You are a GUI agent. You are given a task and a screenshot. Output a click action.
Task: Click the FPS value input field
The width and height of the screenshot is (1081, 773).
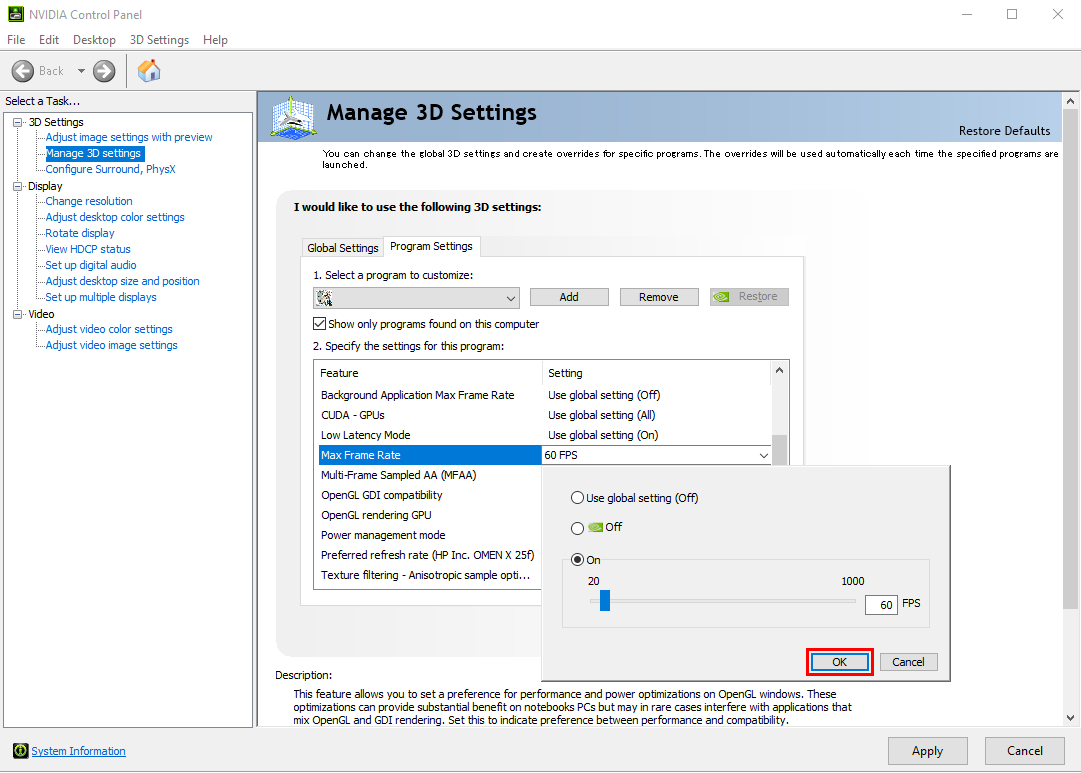point(881,605)
